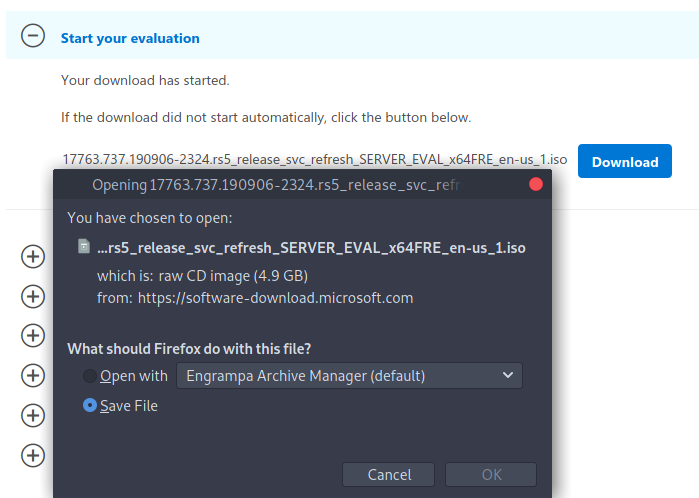Expand the fifth plus-circle section

(33, 416)
